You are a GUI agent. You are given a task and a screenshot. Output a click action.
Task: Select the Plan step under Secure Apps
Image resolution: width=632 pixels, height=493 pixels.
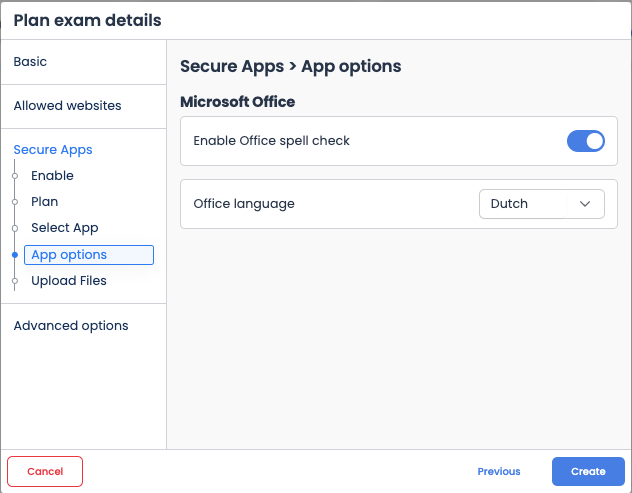tap(45, 202)
